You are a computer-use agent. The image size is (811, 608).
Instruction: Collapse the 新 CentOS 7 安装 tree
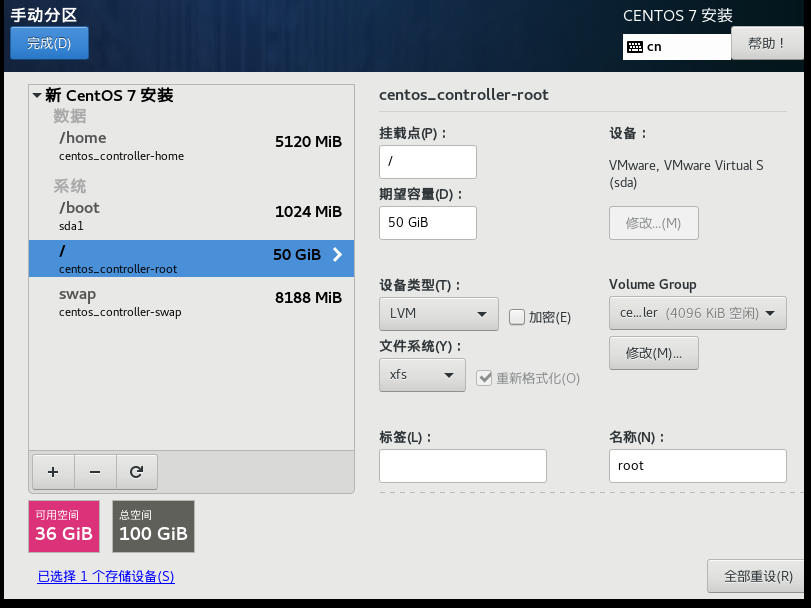coord(37,95)
